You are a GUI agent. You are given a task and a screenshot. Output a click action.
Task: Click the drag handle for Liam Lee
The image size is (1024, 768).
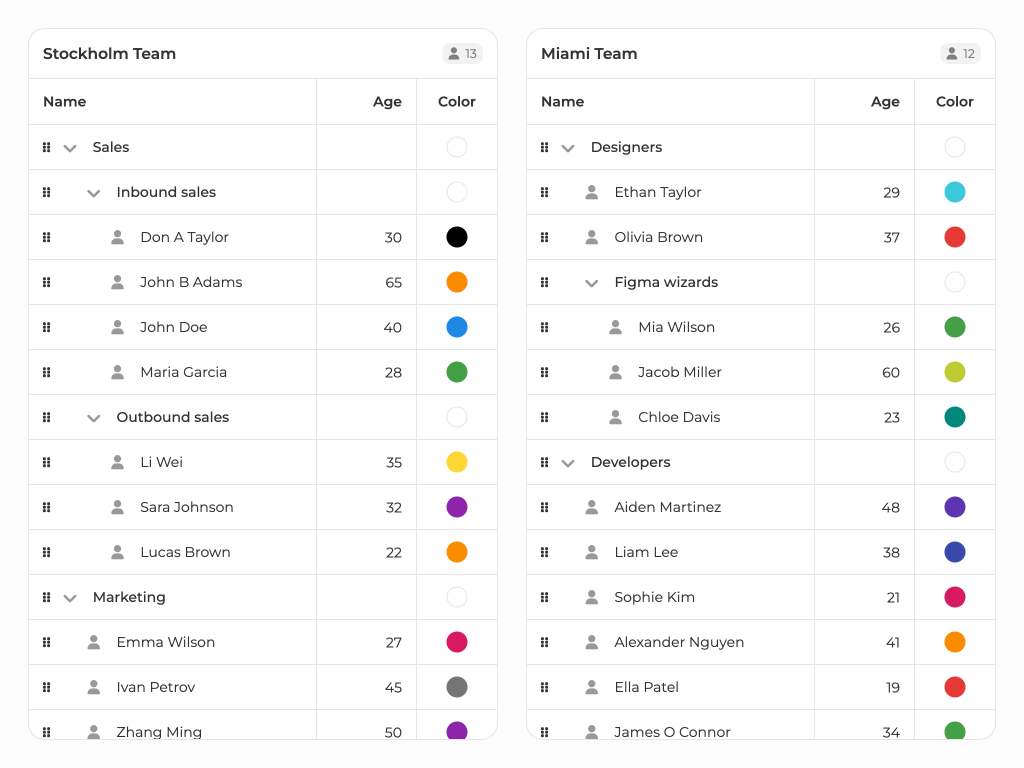[x=544, y=552]
